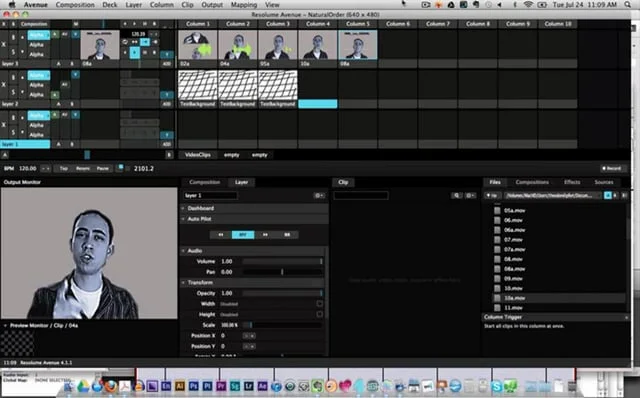640x398 pixels.
Task: Collapse the Transform section
Action: click(183, 282)
